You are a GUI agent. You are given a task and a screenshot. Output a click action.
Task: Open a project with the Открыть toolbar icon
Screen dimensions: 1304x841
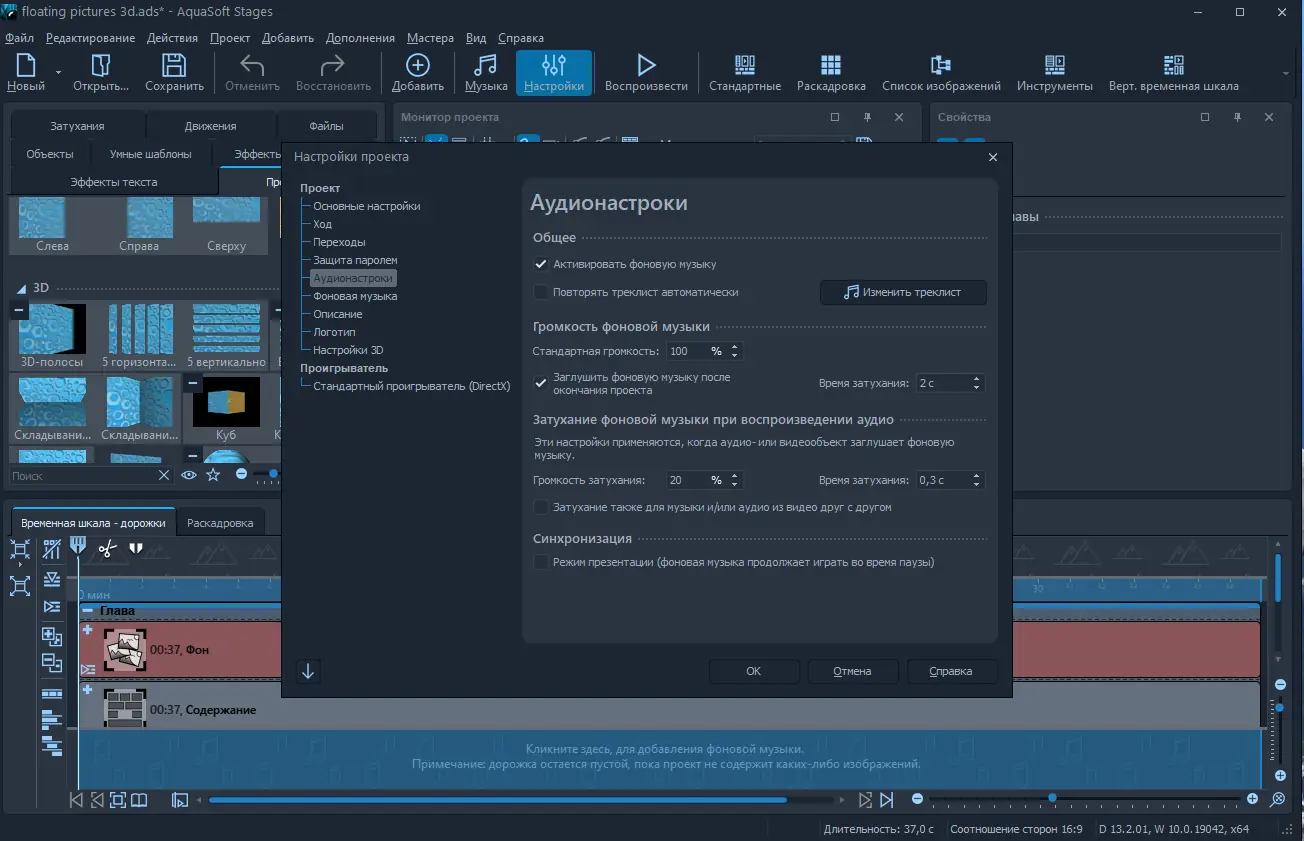click(x=101, y=66)
